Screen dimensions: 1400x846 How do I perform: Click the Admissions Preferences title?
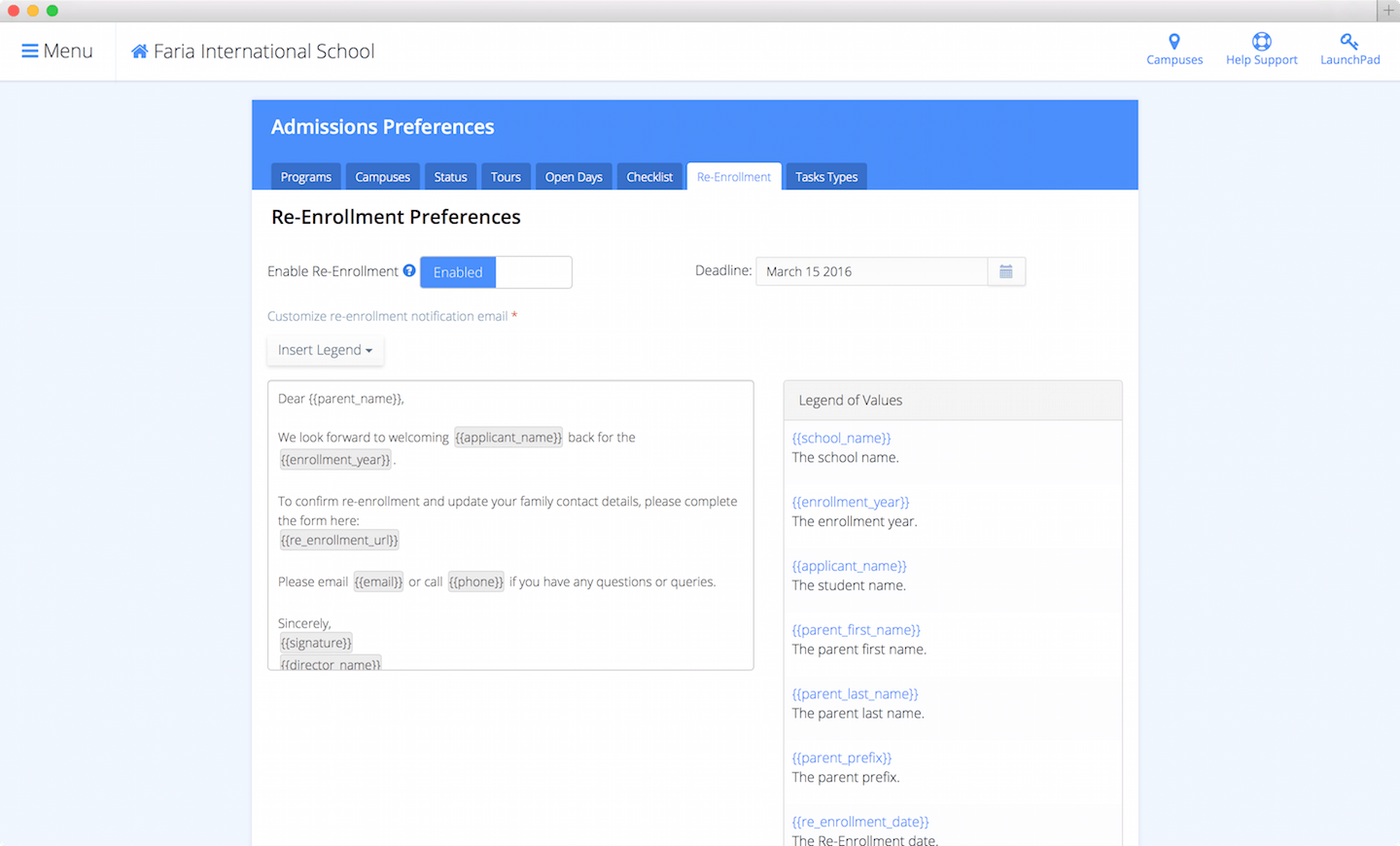coord(383,127)
